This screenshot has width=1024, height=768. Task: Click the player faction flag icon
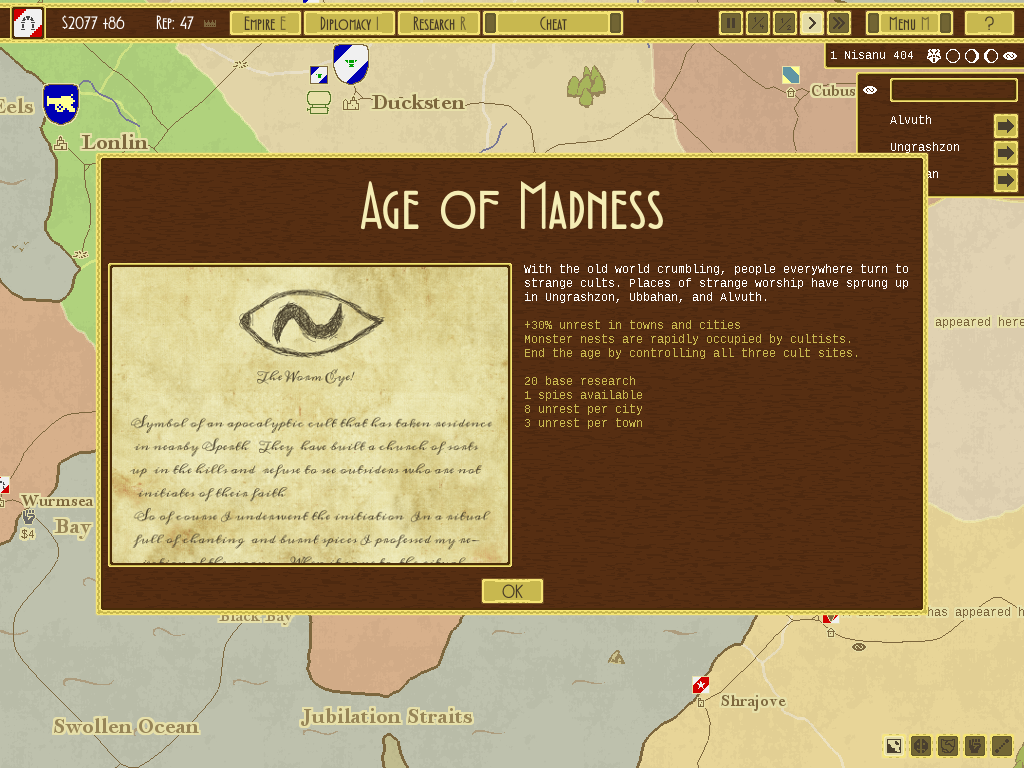tap(28, 22)
